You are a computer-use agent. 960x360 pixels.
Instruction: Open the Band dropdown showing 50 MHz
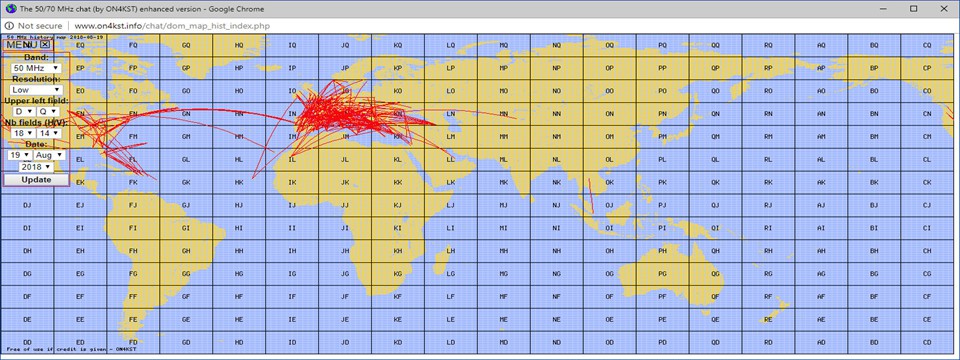(37, 68)
